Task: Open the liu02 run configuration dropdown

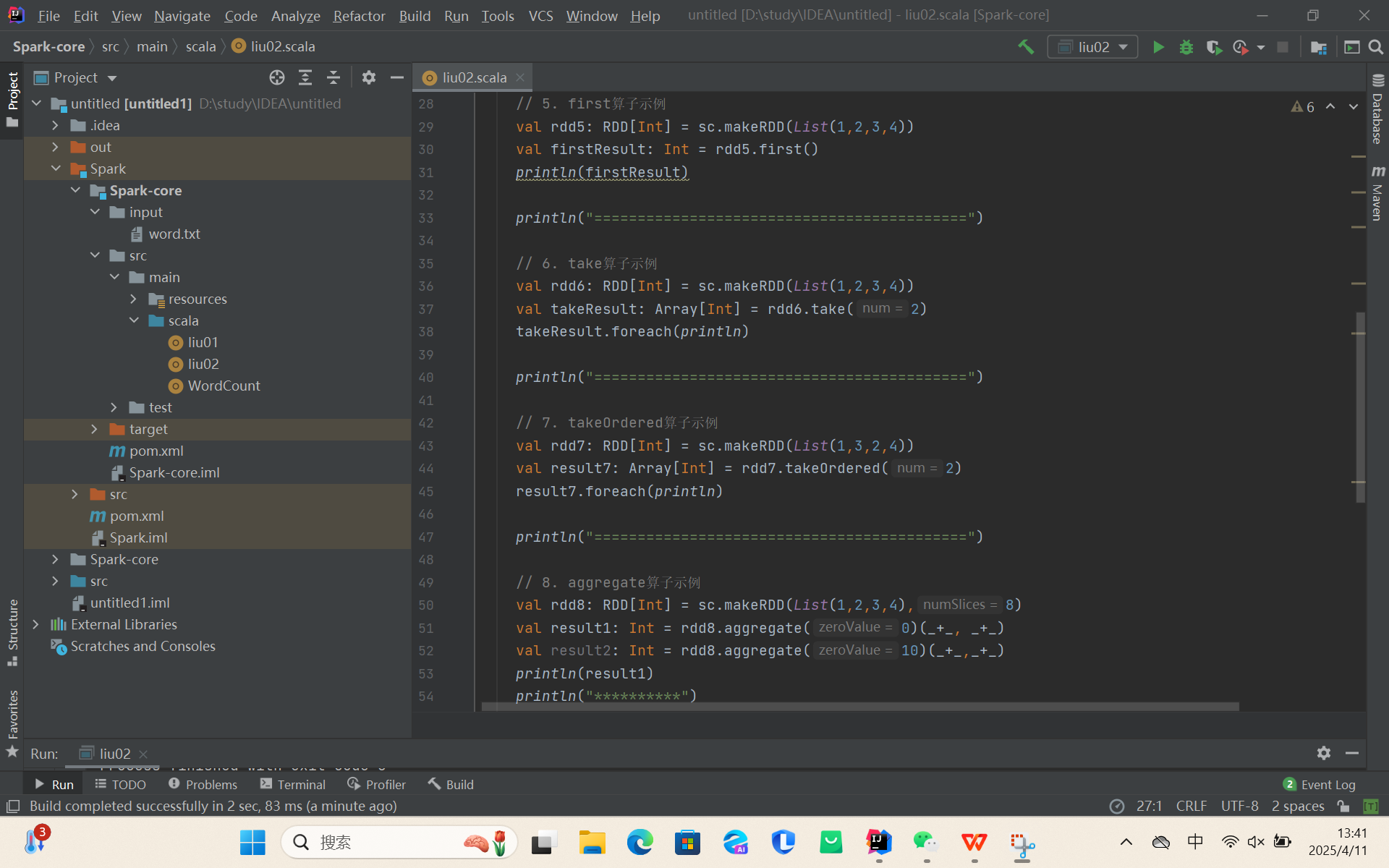Action: pos(1092,47)
